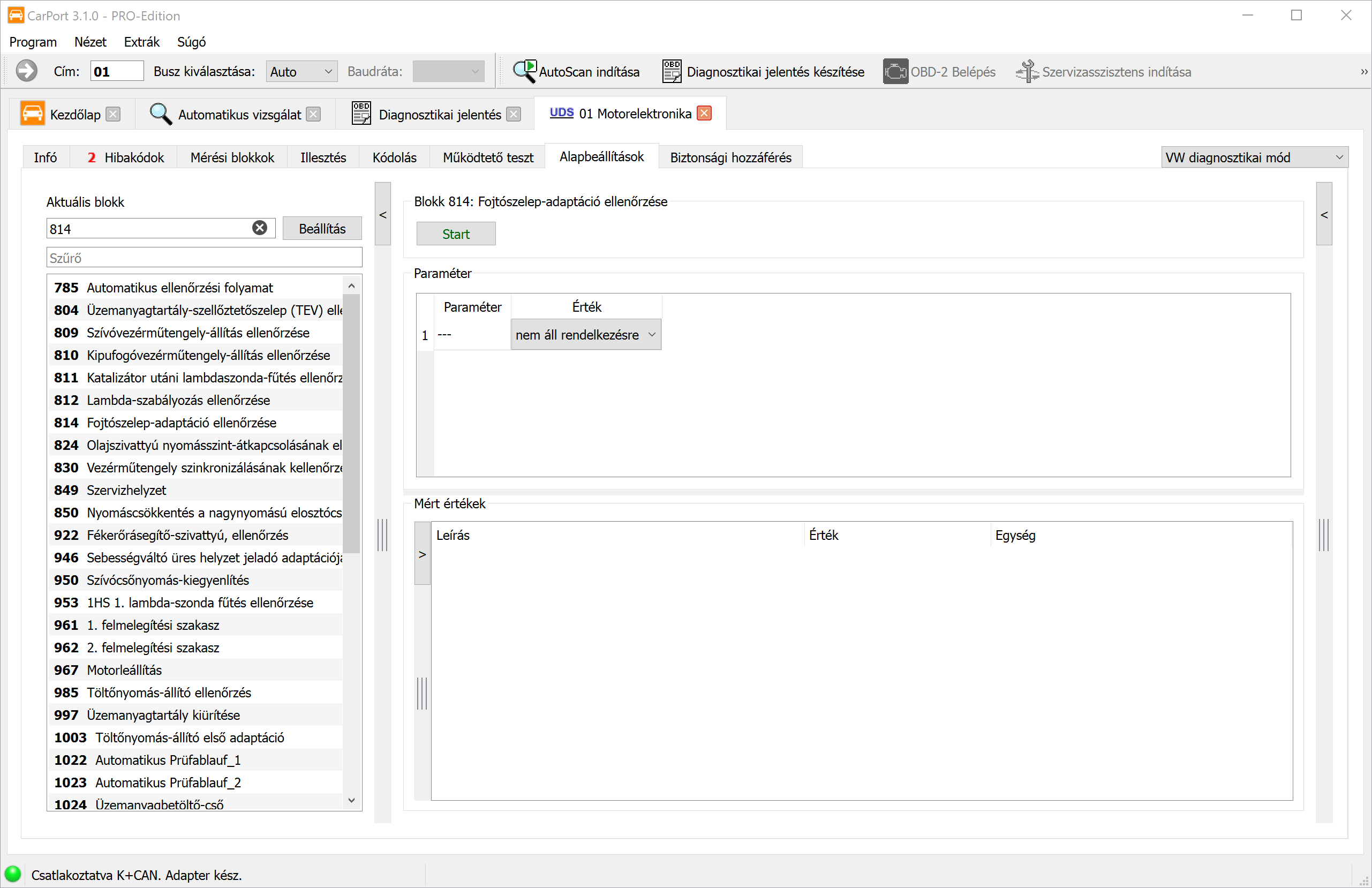Close the Kezdőlap tab
Image resolution: width=1372 pixels, height=888 pixels.
[x=114, y=115]
